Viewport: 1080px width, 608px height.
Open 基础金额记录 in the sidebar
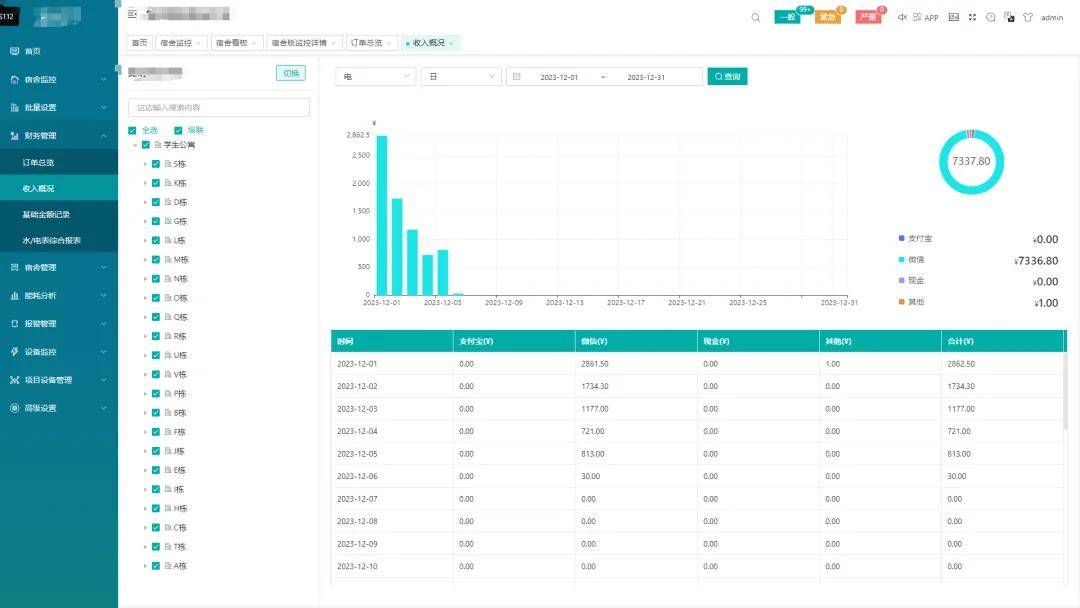46,214
